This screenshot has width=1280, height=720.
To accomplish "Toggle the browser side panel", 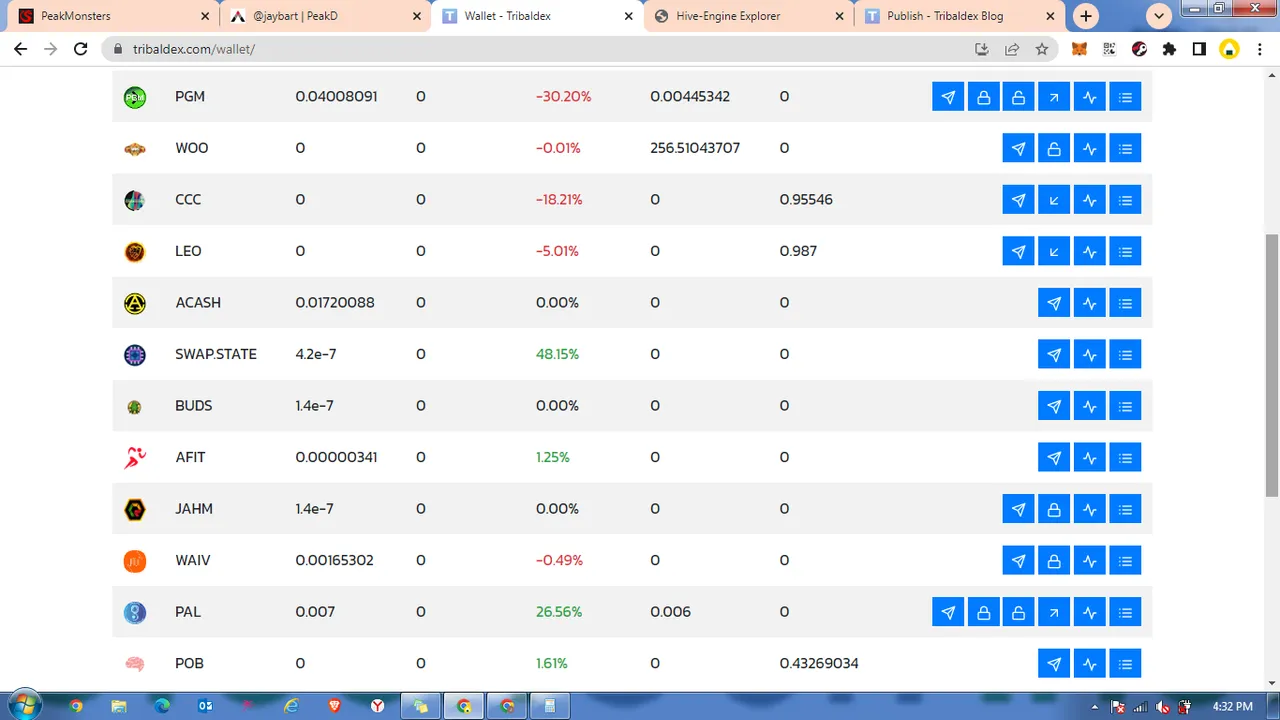I will pos(1199,49).
